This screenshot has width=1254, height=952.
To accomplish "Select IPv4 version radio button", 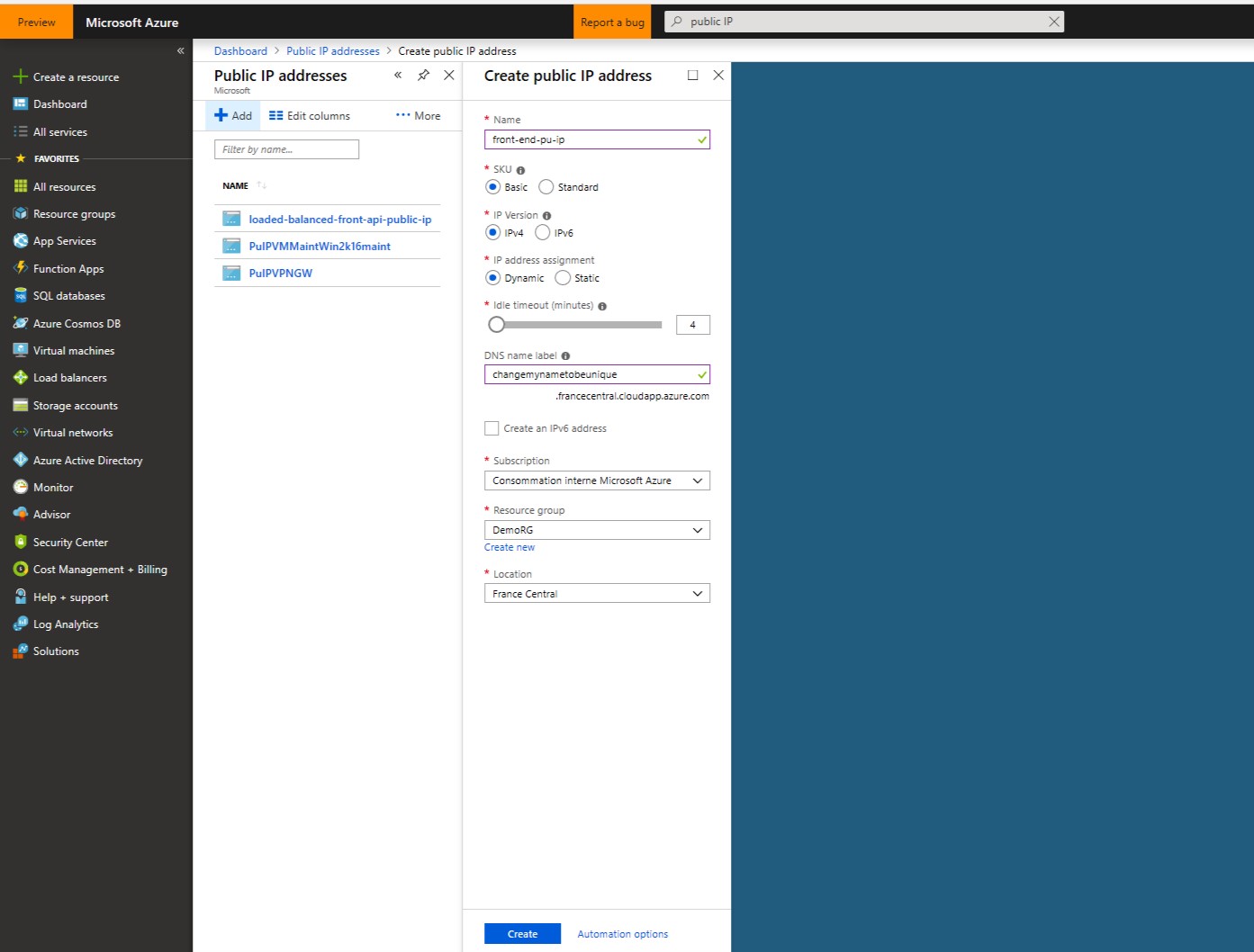I will pos(492,232).
